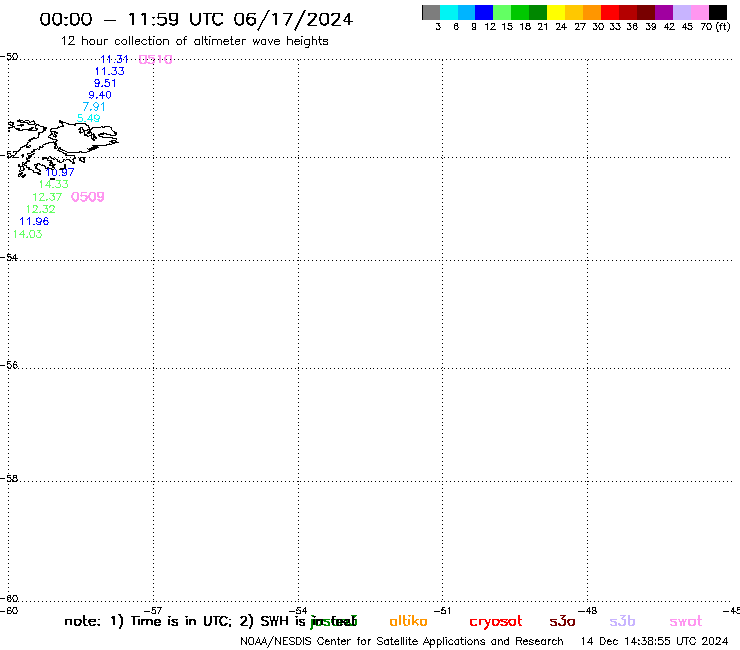Click the -58 latitude axis label
The image size is (740, 650).
[x=9, y=479]
